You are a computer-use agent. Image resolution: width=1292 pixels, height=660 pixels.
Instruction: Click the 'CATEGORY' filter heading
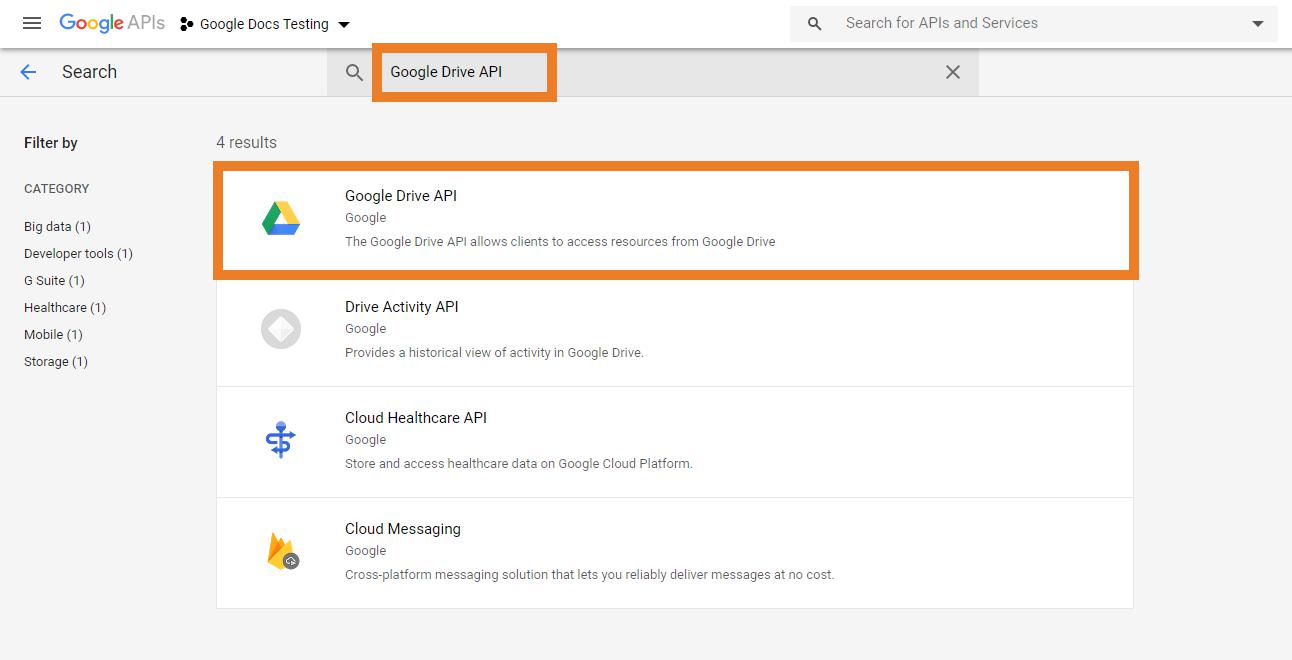point(57,189)
